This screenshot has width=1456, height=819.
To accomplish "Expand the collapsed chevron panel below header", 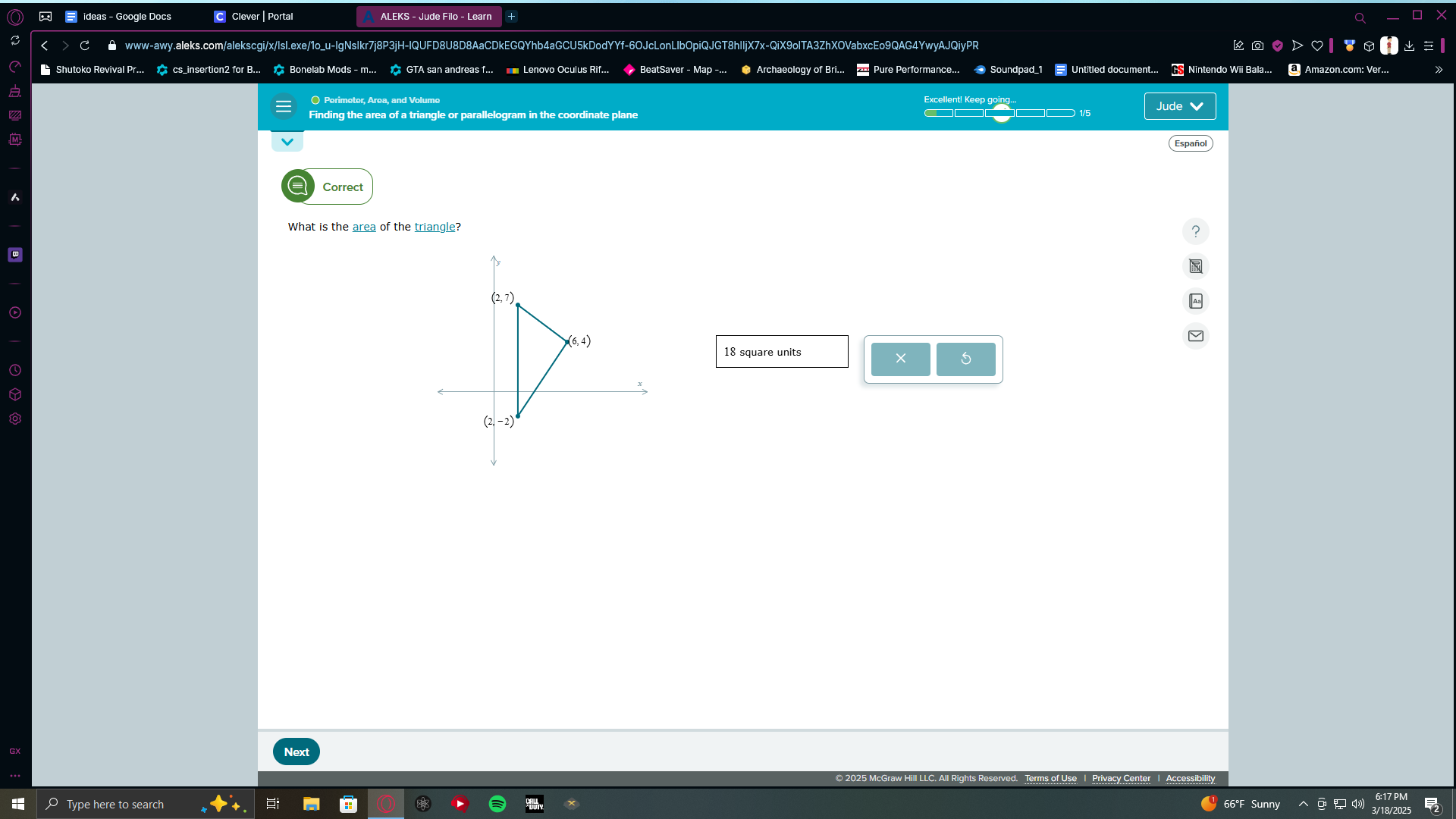I will (x=287, y=142).
